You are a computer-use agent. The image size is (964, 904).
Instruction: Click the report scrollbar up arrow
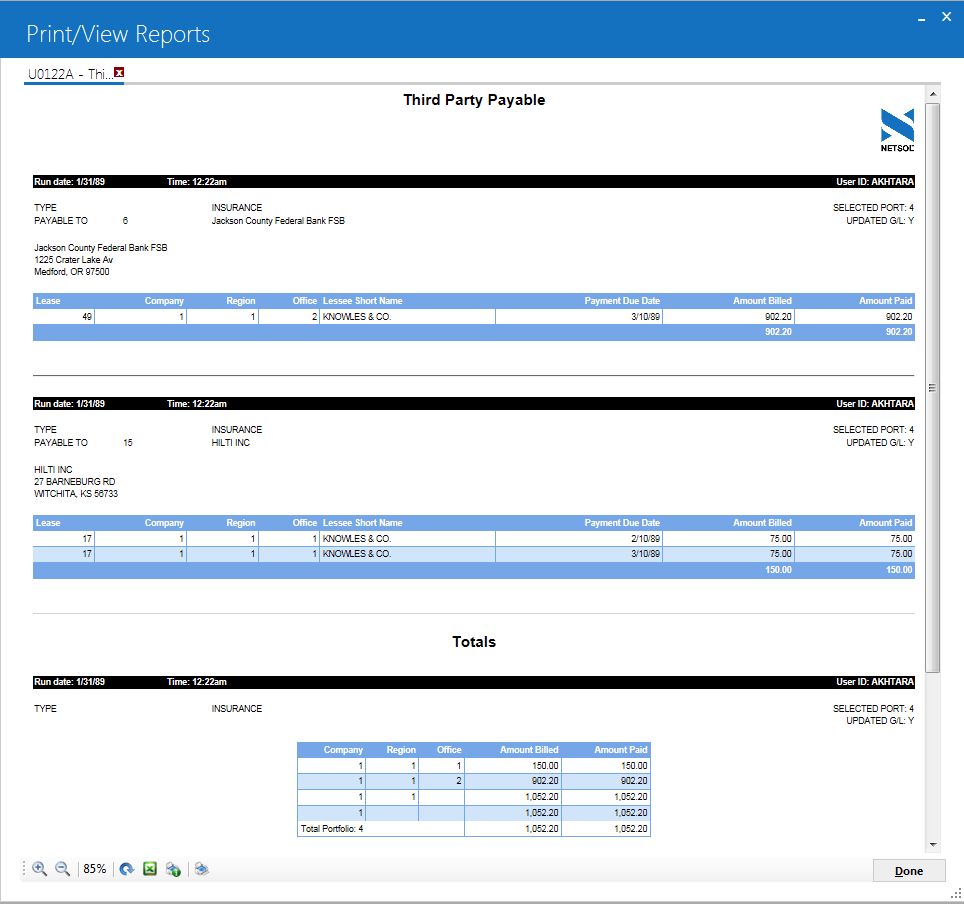pos(933,94)
